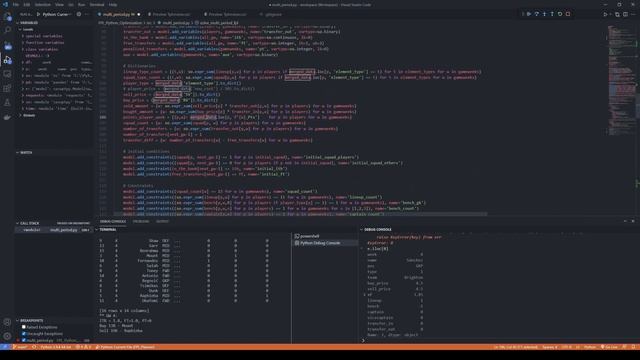
Task: Click the editor horizontal scrollbar
Action: [x=300, y=214]
